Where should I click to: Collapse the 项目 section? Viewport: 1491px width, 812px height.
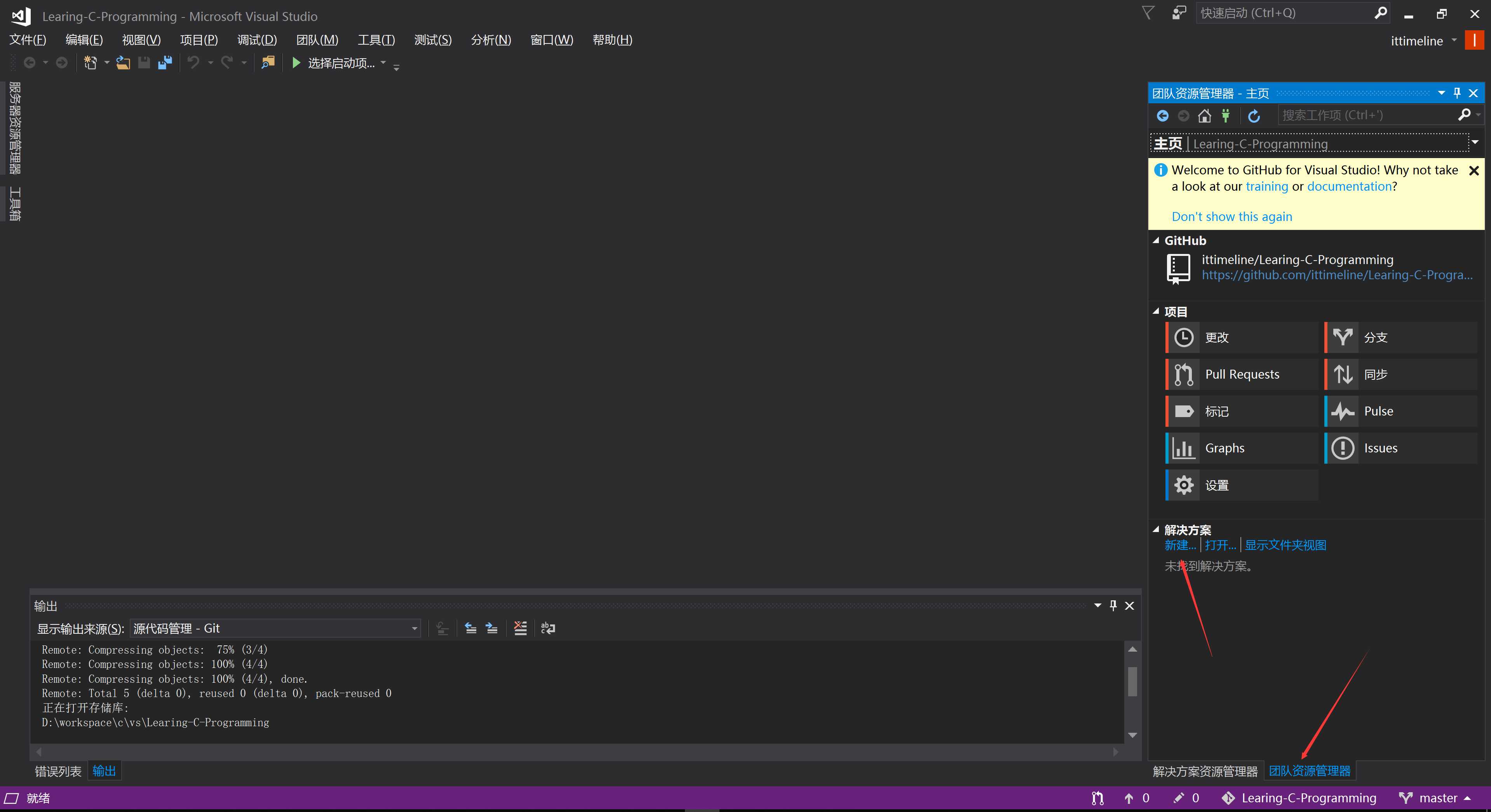1156,311
